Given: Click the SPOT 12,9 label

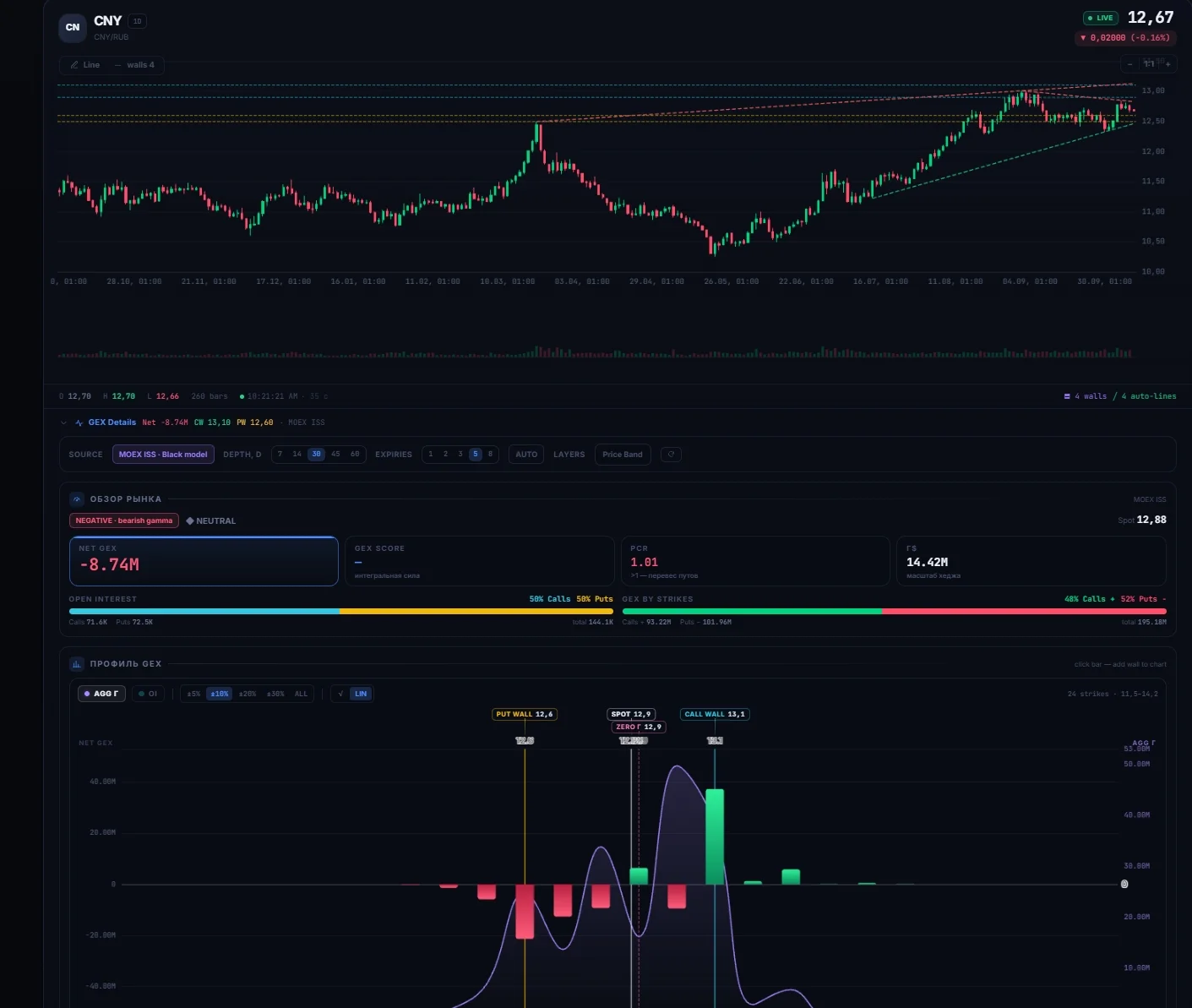Looking at the screenshot, I should click(631, 714).
